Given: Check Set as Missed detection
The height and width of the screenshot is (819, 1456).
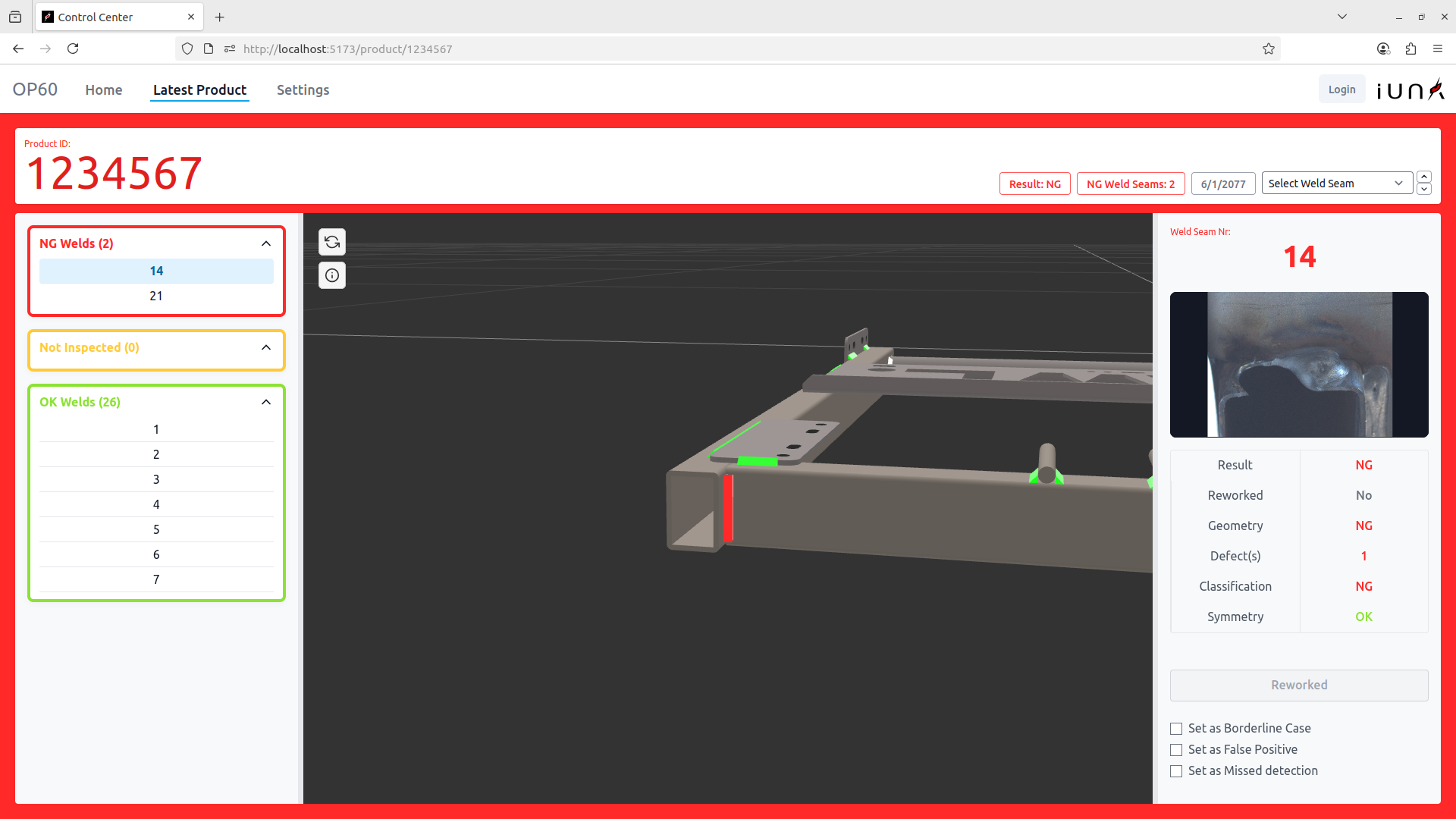Looking at the screenshot, I should 1176,770.
